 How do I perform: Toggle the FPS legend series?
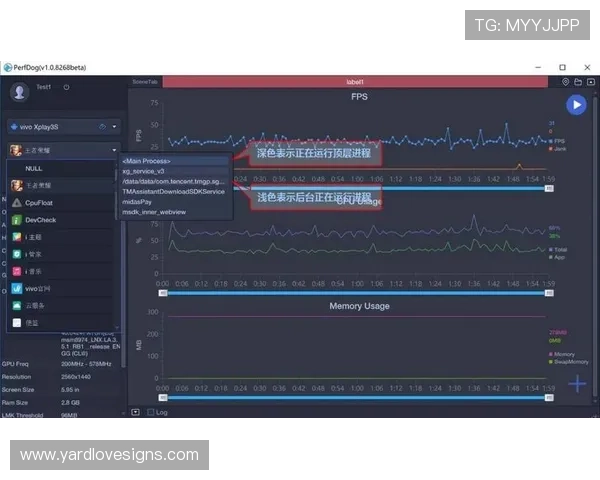pos(557,141)
